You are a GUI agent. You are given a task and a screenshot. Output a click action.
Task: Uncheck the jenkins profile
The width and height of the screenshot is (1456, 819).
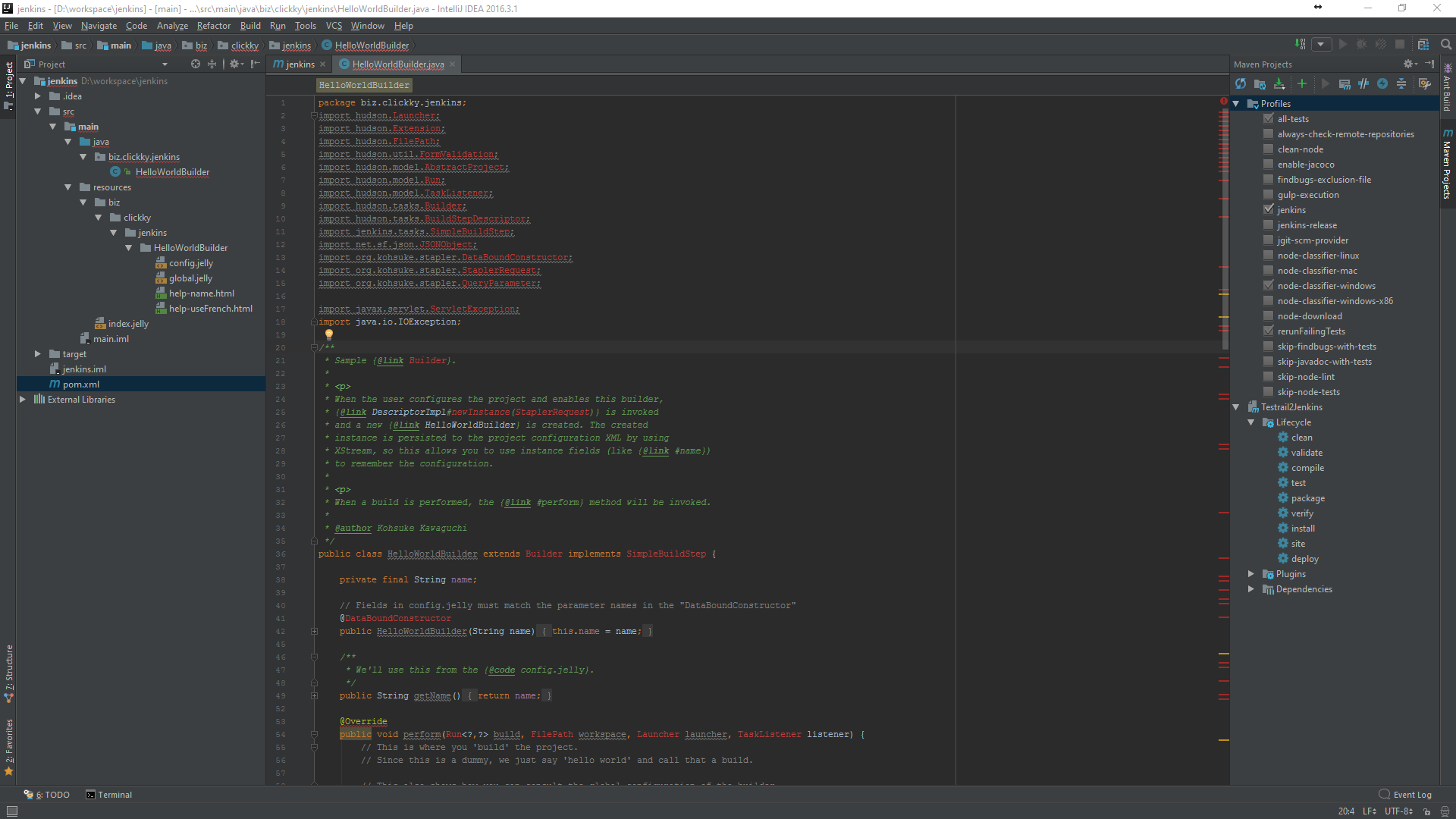click(x=1269, y=210)
